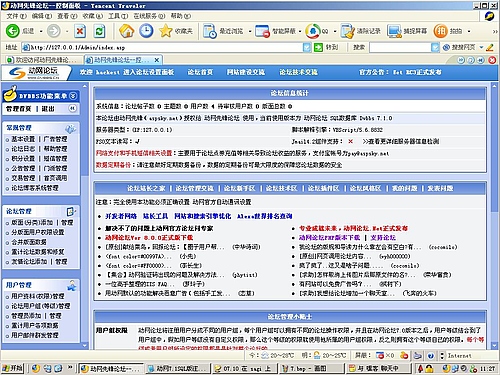Click the Start (开始) button on taskbar
500x375 pixels.
tap(12, 368)
